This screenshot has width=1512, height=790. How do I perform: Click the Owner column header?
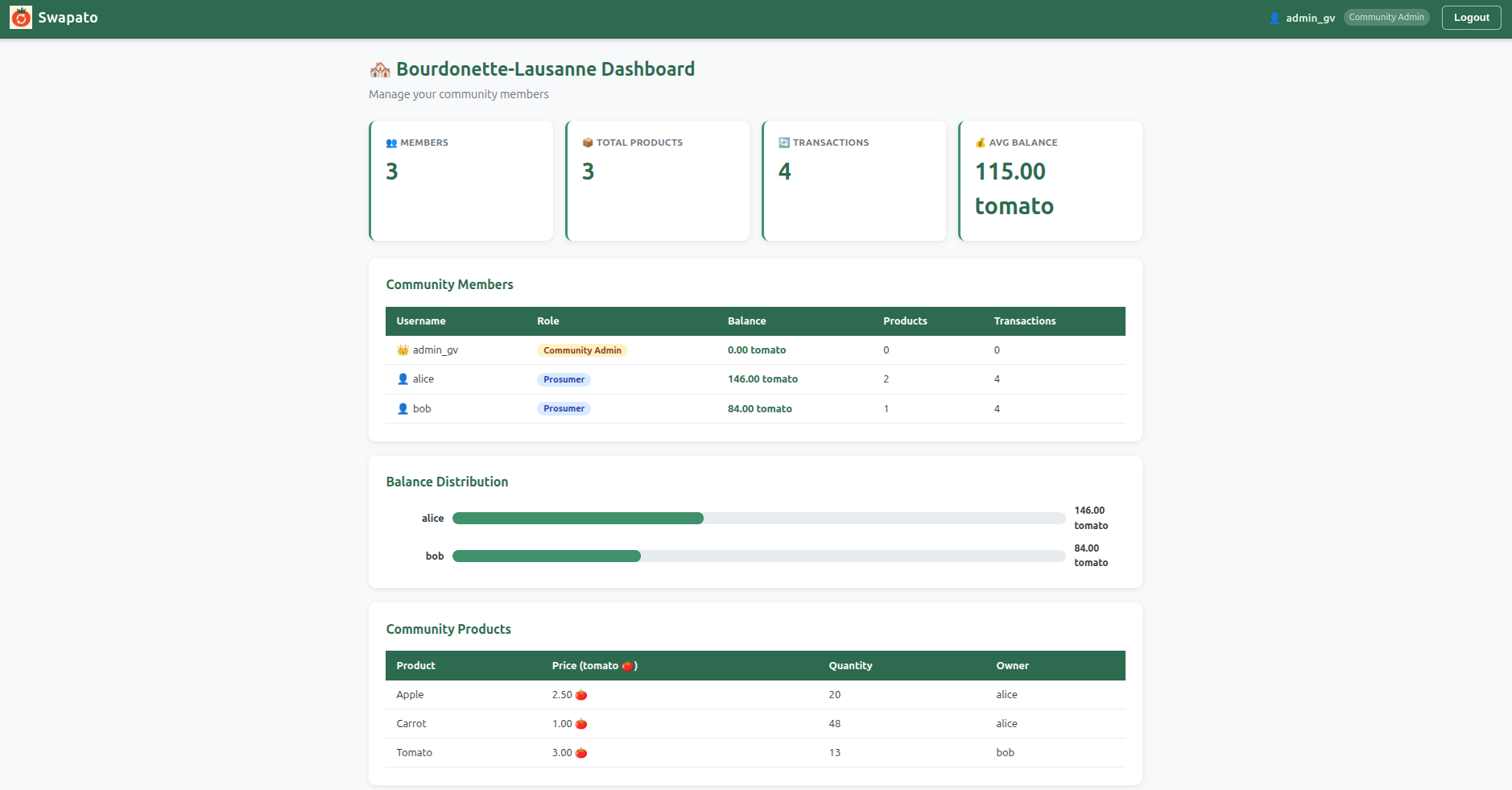(x=1012, y=666)
